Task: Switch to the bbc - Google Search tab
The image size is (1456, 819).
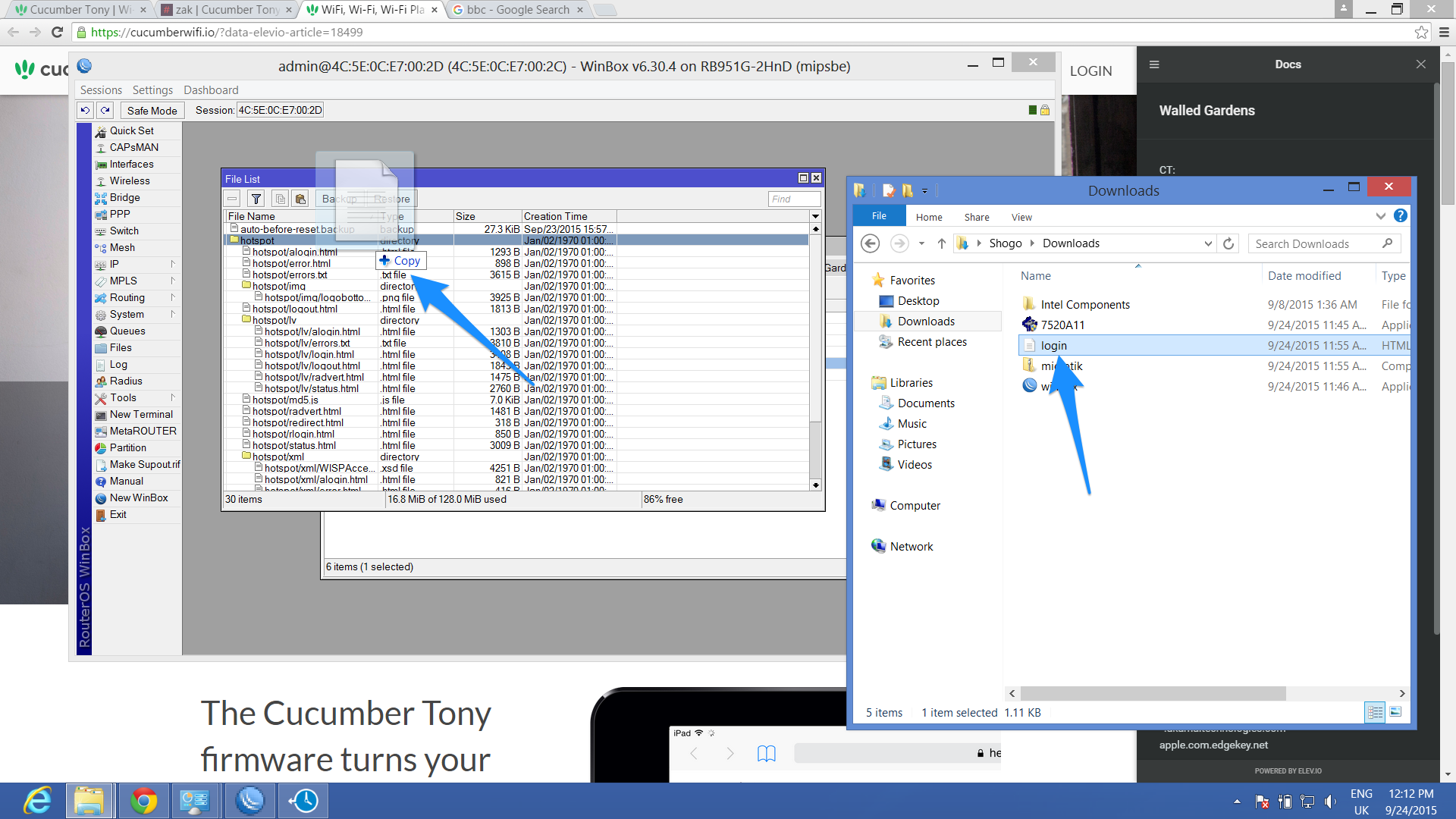Action: (518, 10)
